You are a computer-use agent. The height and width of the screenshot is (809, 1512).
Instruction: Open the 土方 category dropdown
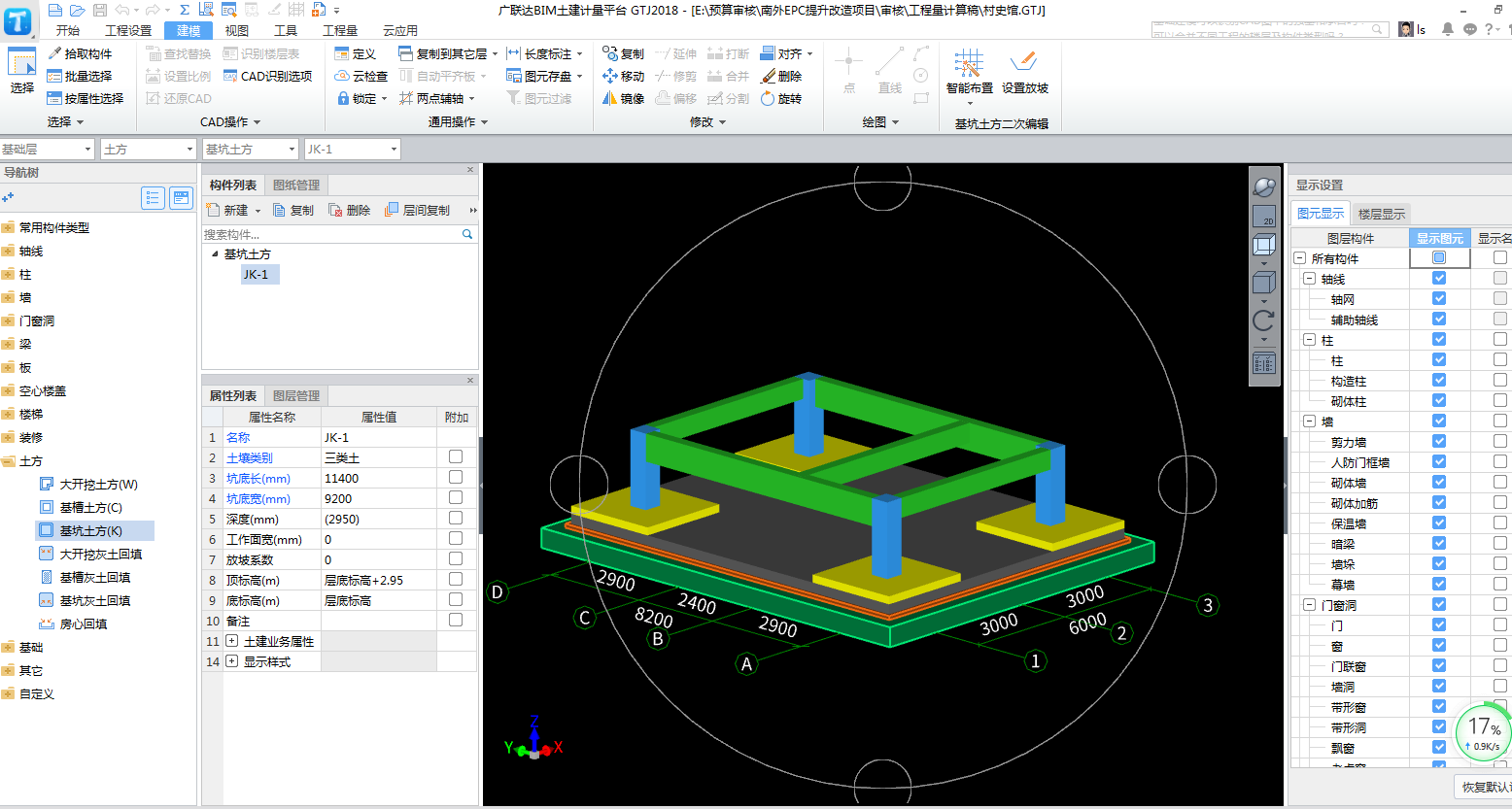tap(149, 149)
